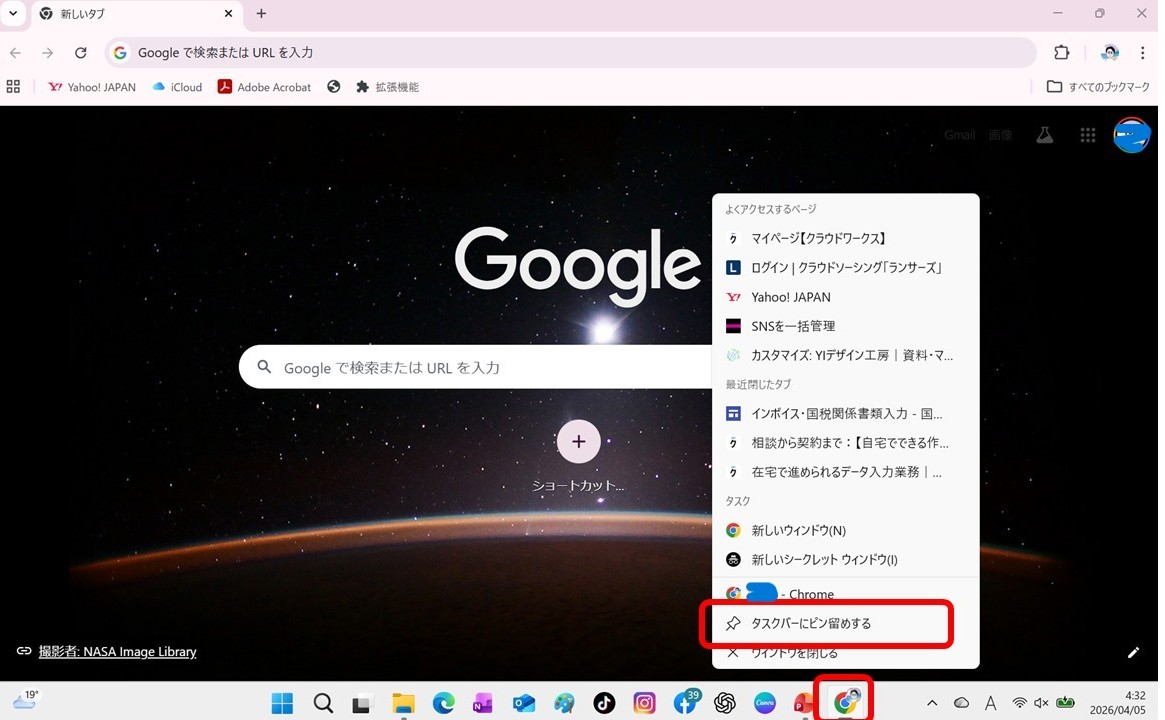
Task: Open ChatGPT from the taskbar
Action: pos(725,703)
